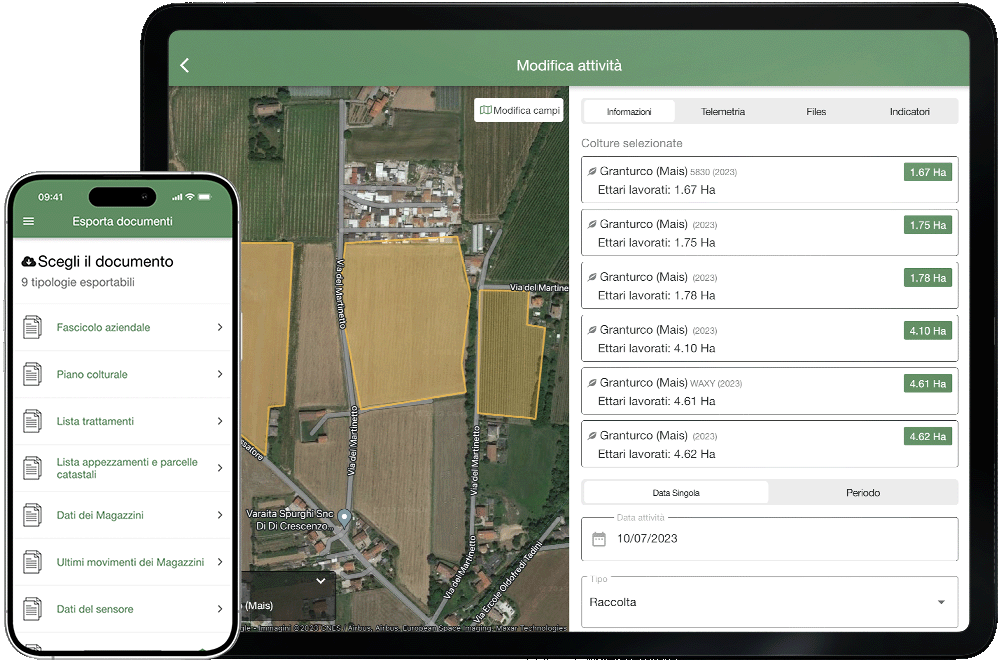This screenshot has height=666, width=1000.
Task: Open the phone hamburger menu
Action: click(x=29, y=221)
